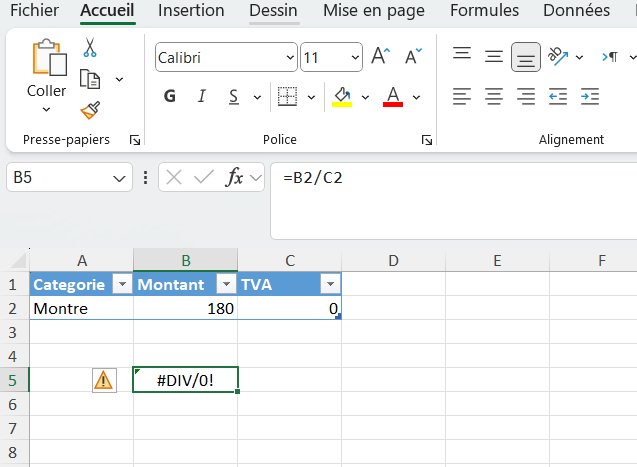The height and width of the screenshot is (467, 637).
Task: Toggle italic formatting with I button
Action: [202, 97]
